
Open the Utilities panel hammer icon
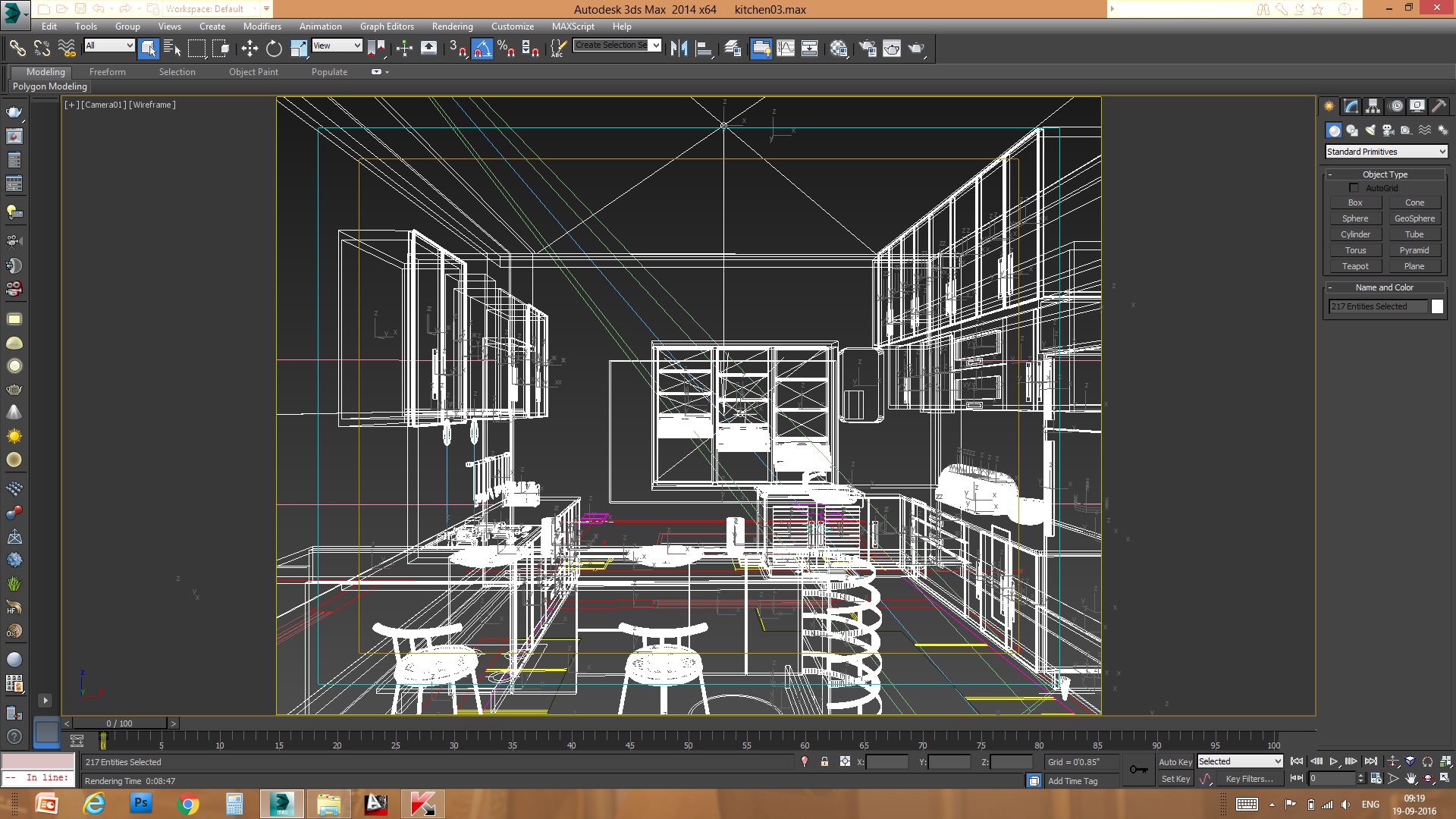point(1439,106)
